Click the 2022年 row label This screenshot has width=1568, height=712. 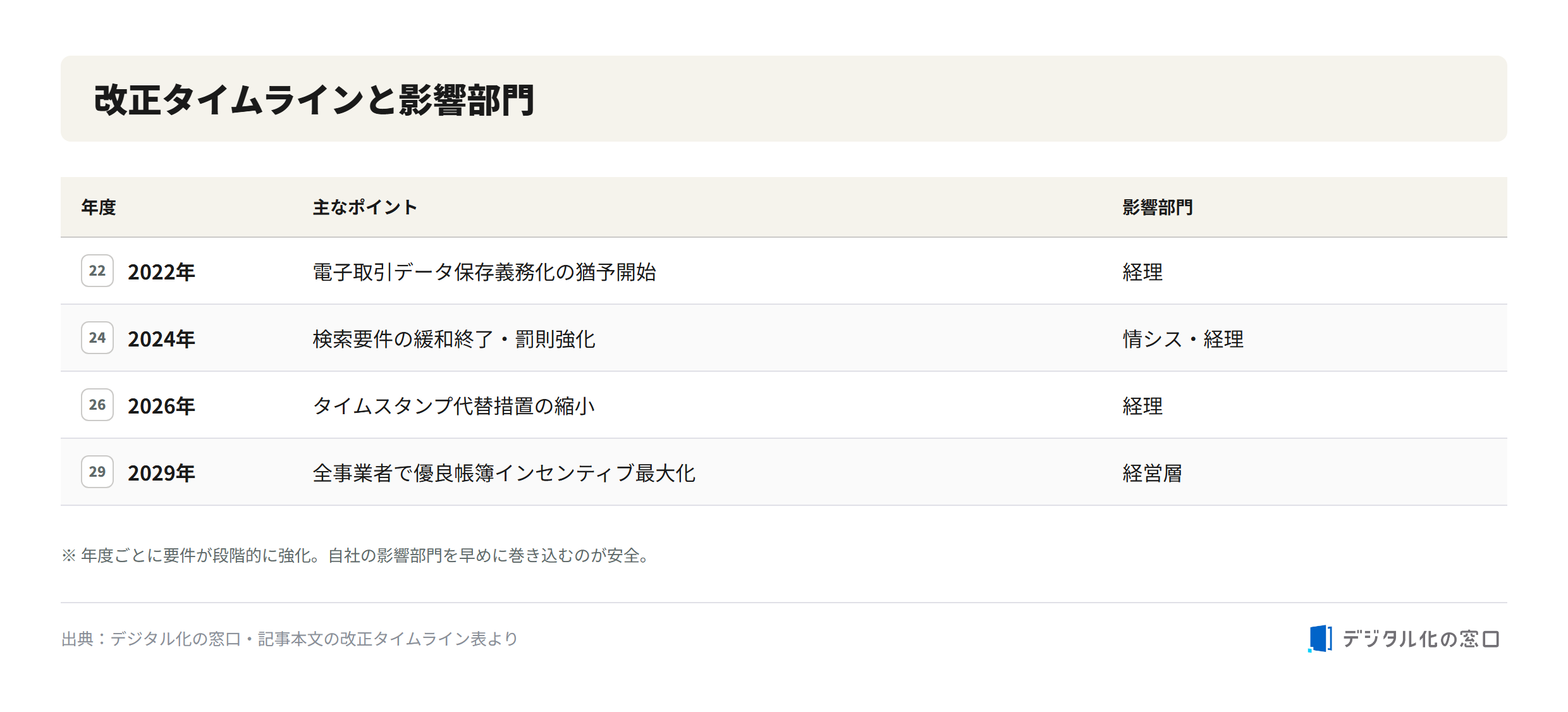(x=161, y=272)
